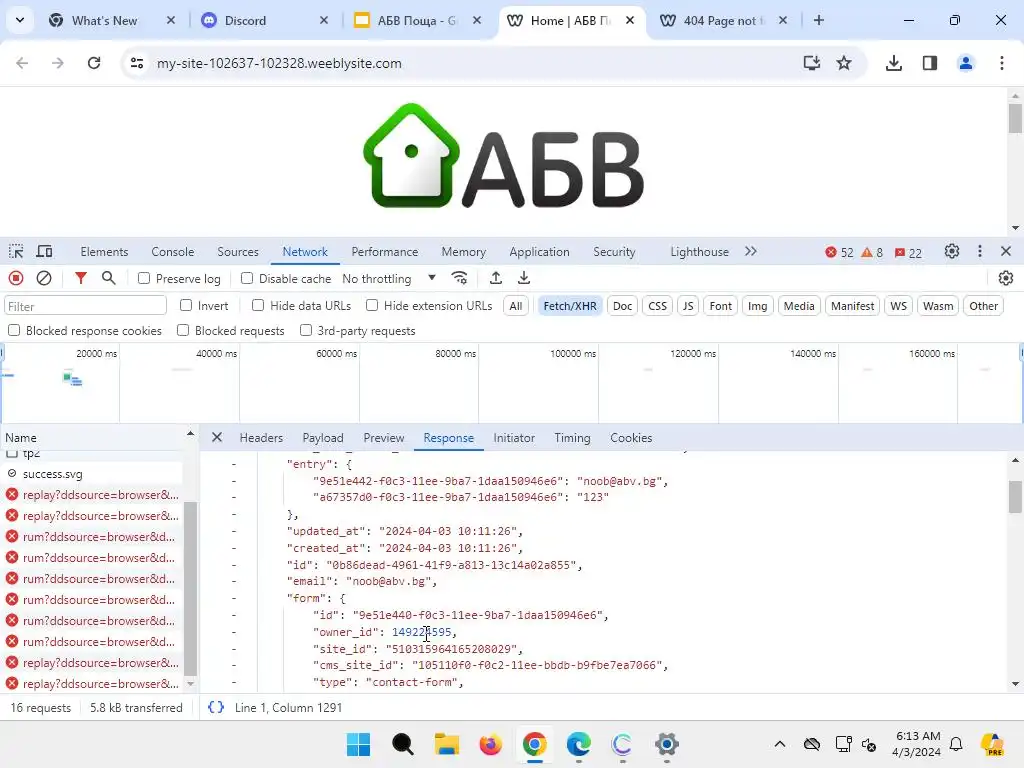Clear the network log
This screenshot has width=1024, height=768.
pos(44,279)
